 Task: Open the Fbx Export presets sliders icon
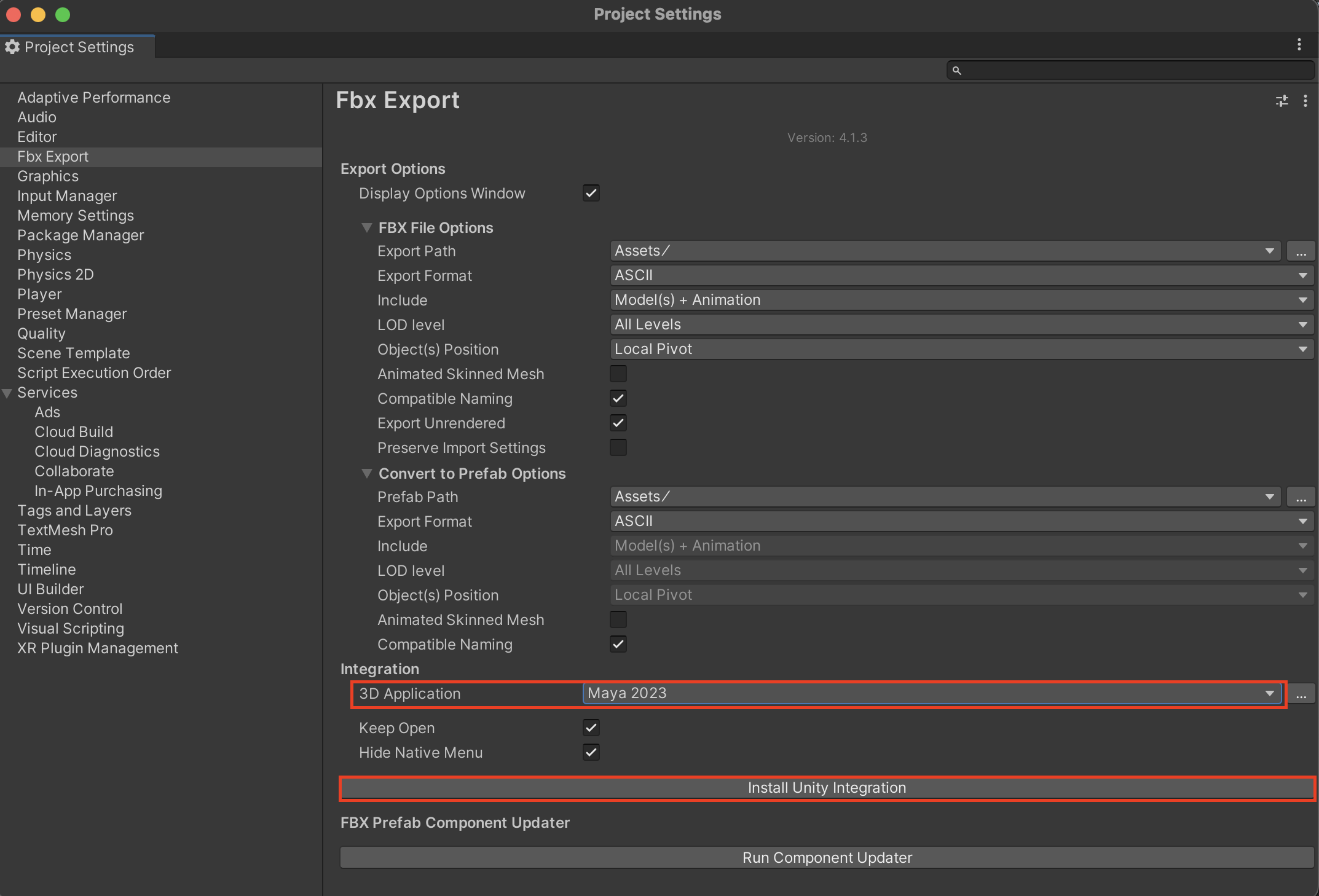1282,101
